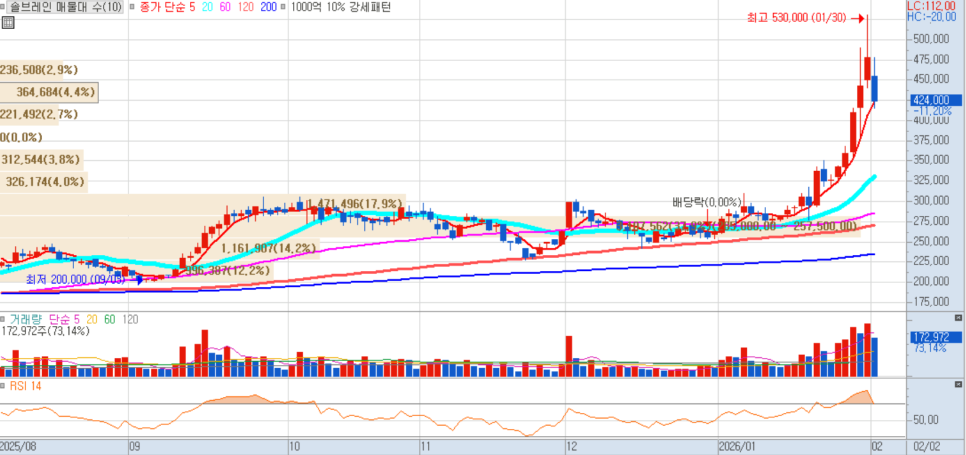Click the 거래량 volume indicator label

pyautogui.click(x=27, y=320)
